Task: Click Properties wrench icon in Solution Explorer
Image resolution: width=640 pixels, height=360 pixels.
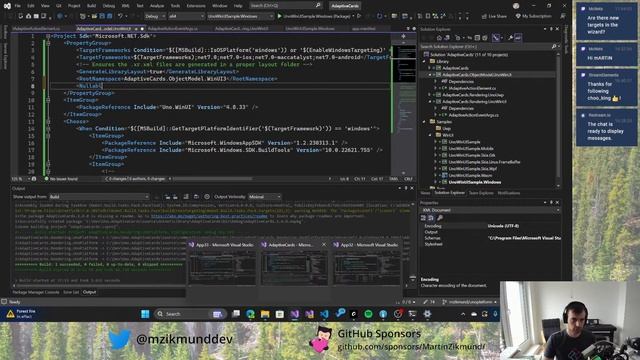Action: [x=510, y=38]
